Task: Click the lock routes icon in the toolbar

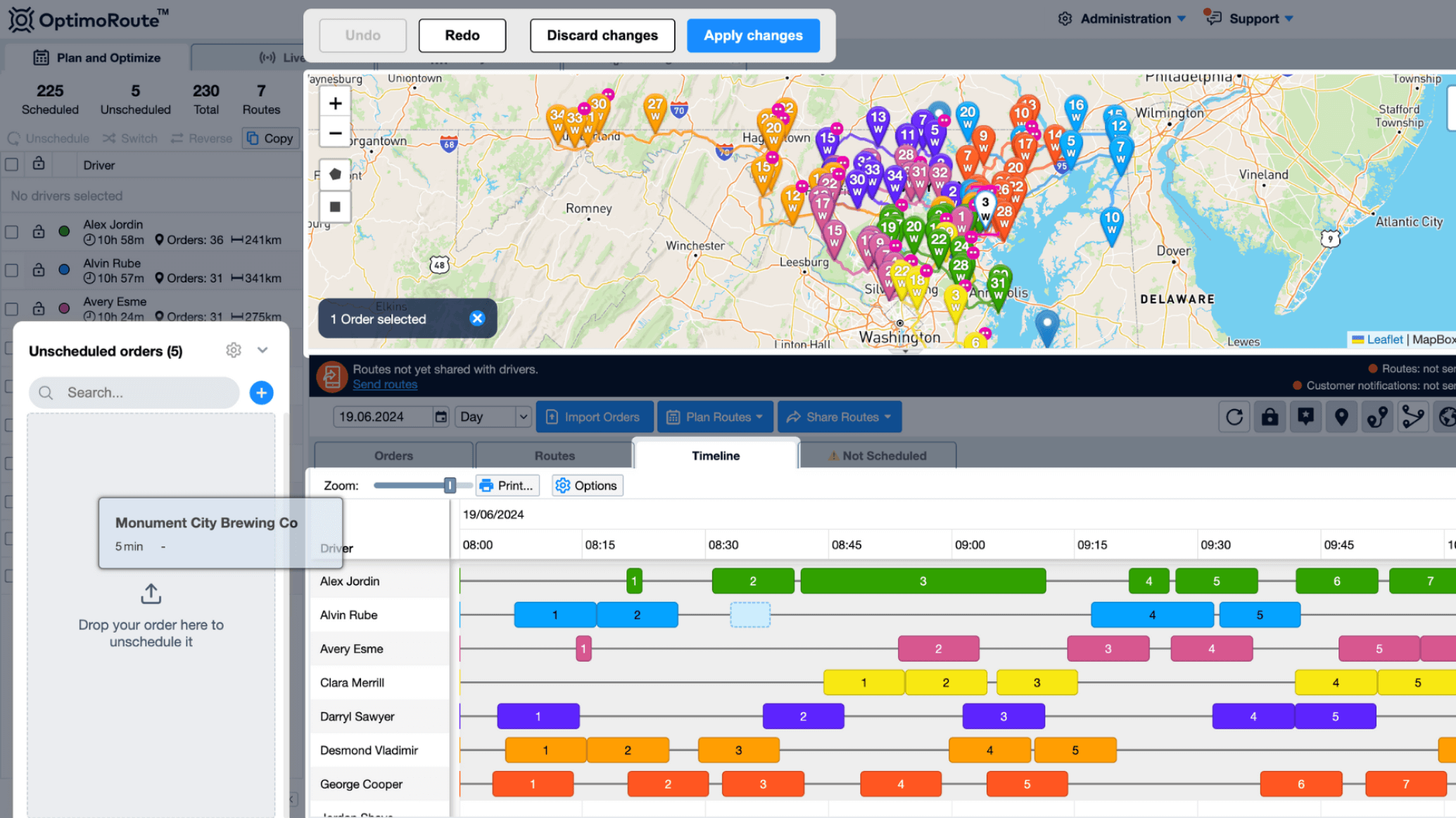Action: (x=1270, y=417)
